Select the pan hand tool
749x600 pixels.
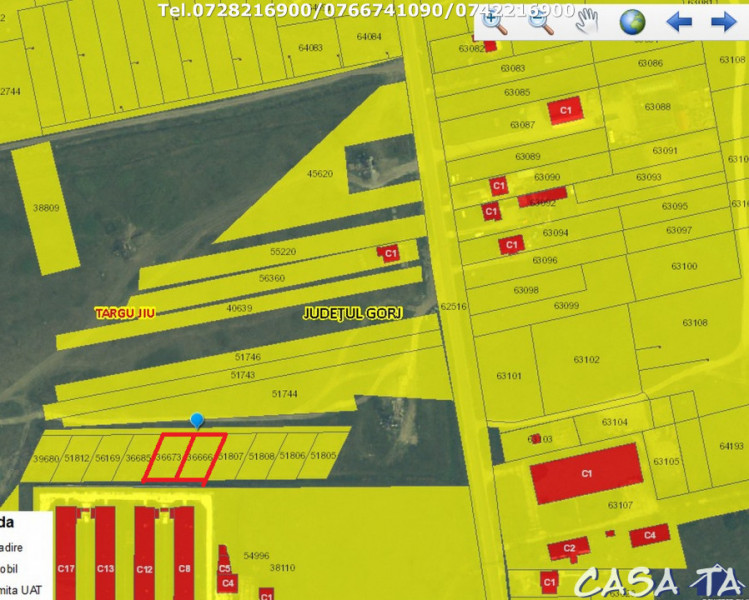[586, 22]
